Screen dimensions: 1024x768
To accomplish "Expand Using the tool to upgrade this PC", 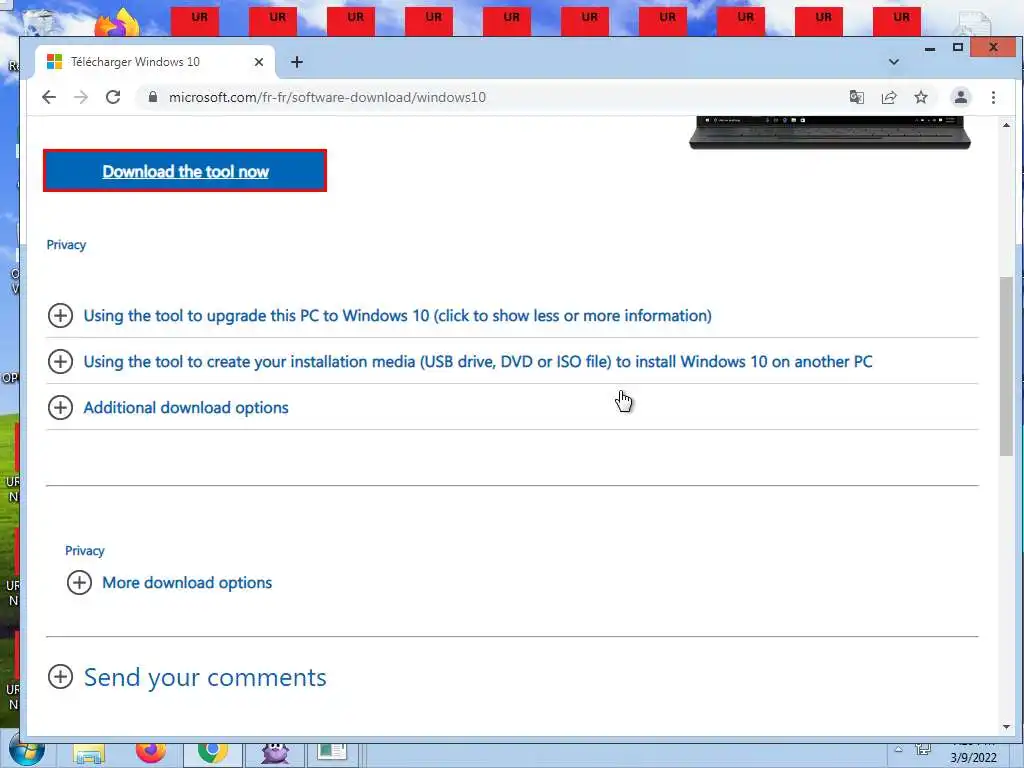I will click(397, 315).
